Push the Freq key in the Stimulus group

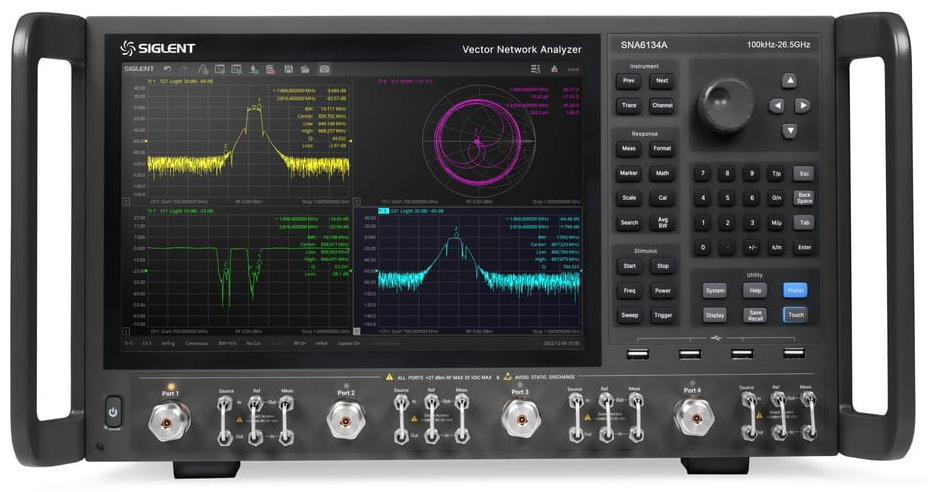(x=629, y=291)
